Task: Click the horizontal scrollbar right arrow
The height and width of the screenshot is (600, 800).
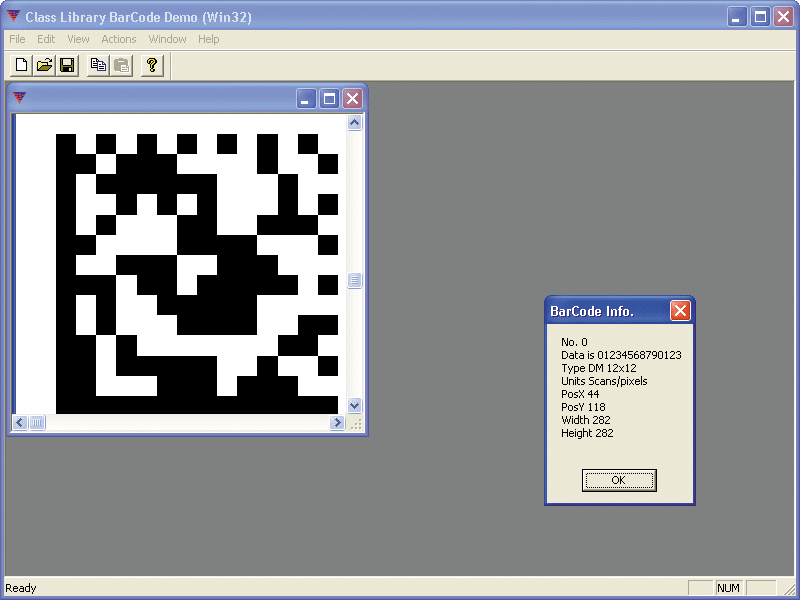Action: coord(338,422)
